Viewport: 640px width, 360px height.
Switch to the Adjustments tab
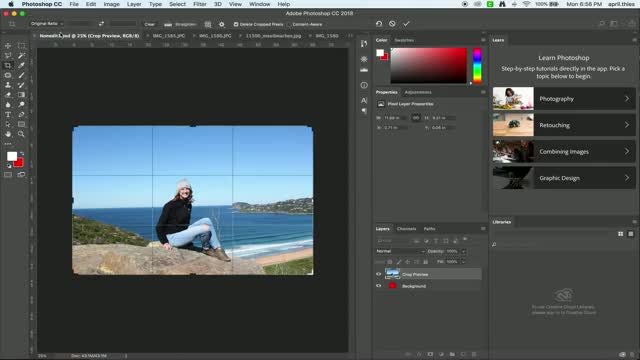(x=418, y=92)
